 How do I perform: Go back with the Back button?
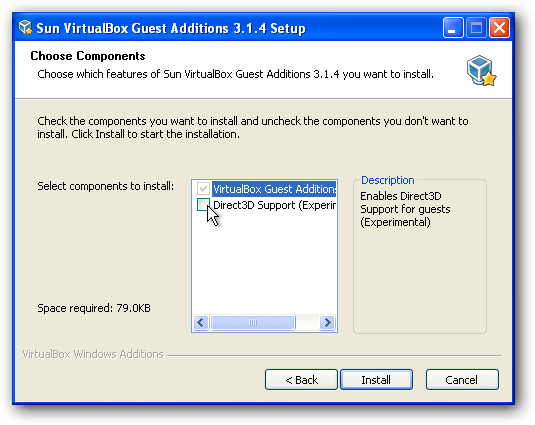301,380
